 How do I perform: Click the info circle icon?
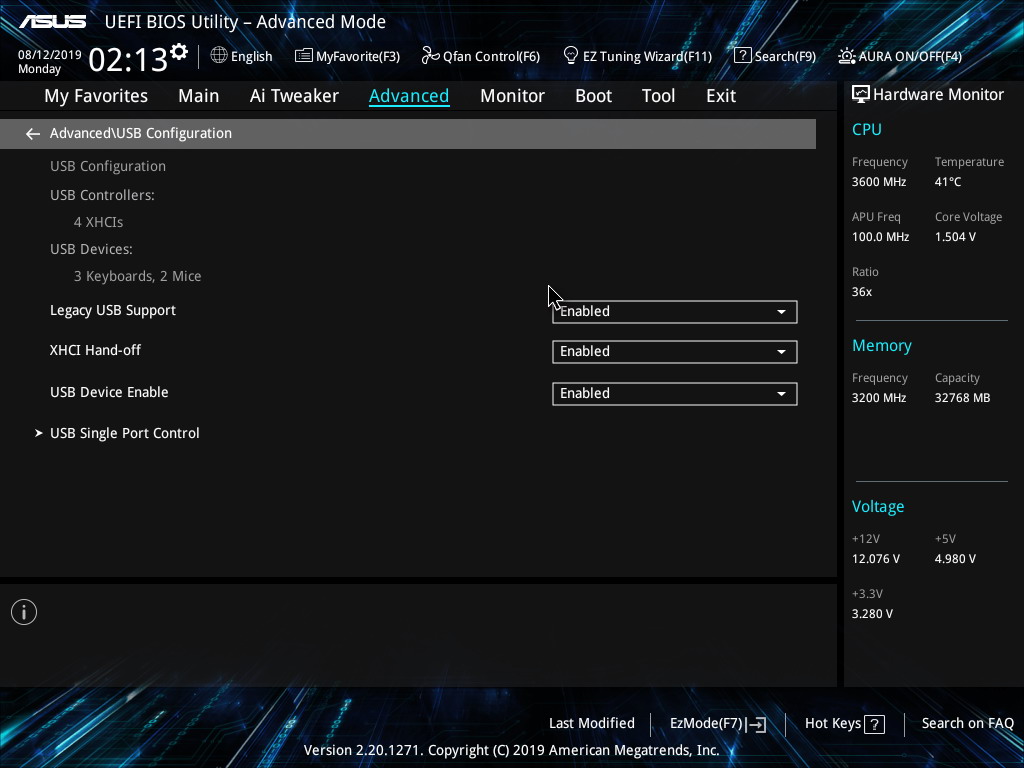click(x=24, y=612)
